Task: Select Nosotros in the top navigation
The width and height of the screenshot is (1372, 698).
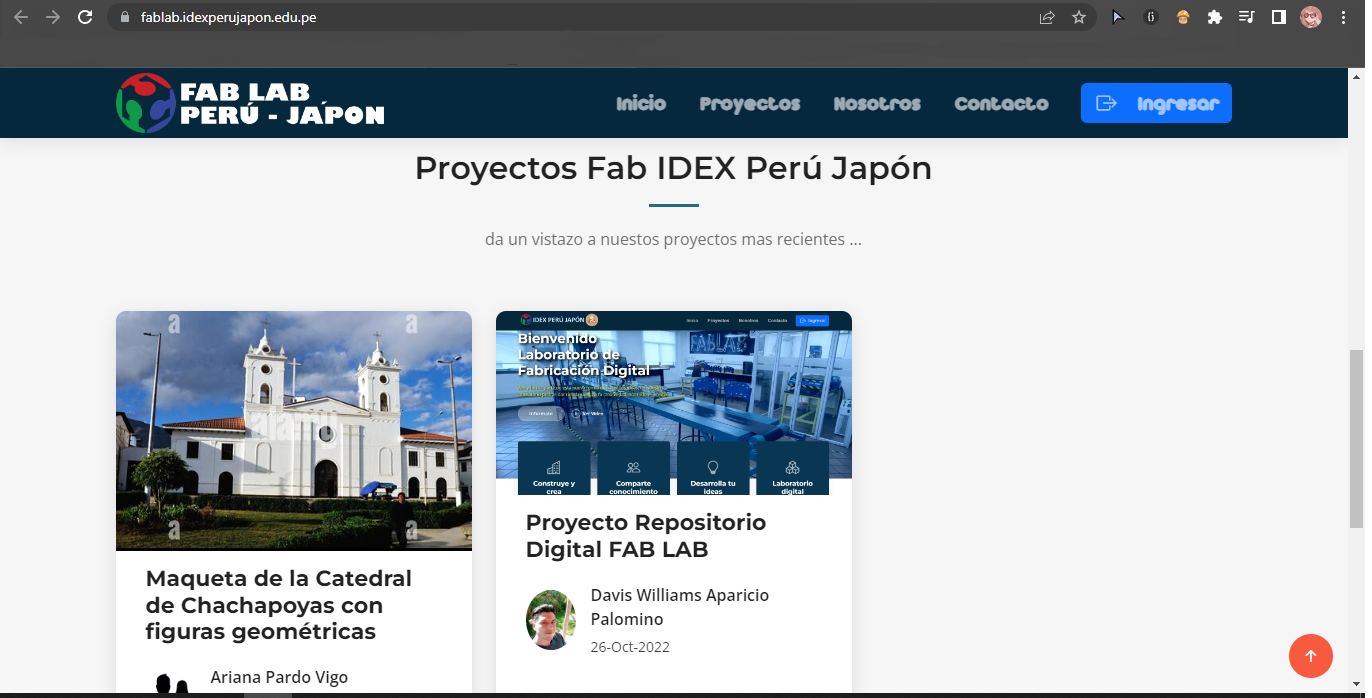Action: click(876, 104)
